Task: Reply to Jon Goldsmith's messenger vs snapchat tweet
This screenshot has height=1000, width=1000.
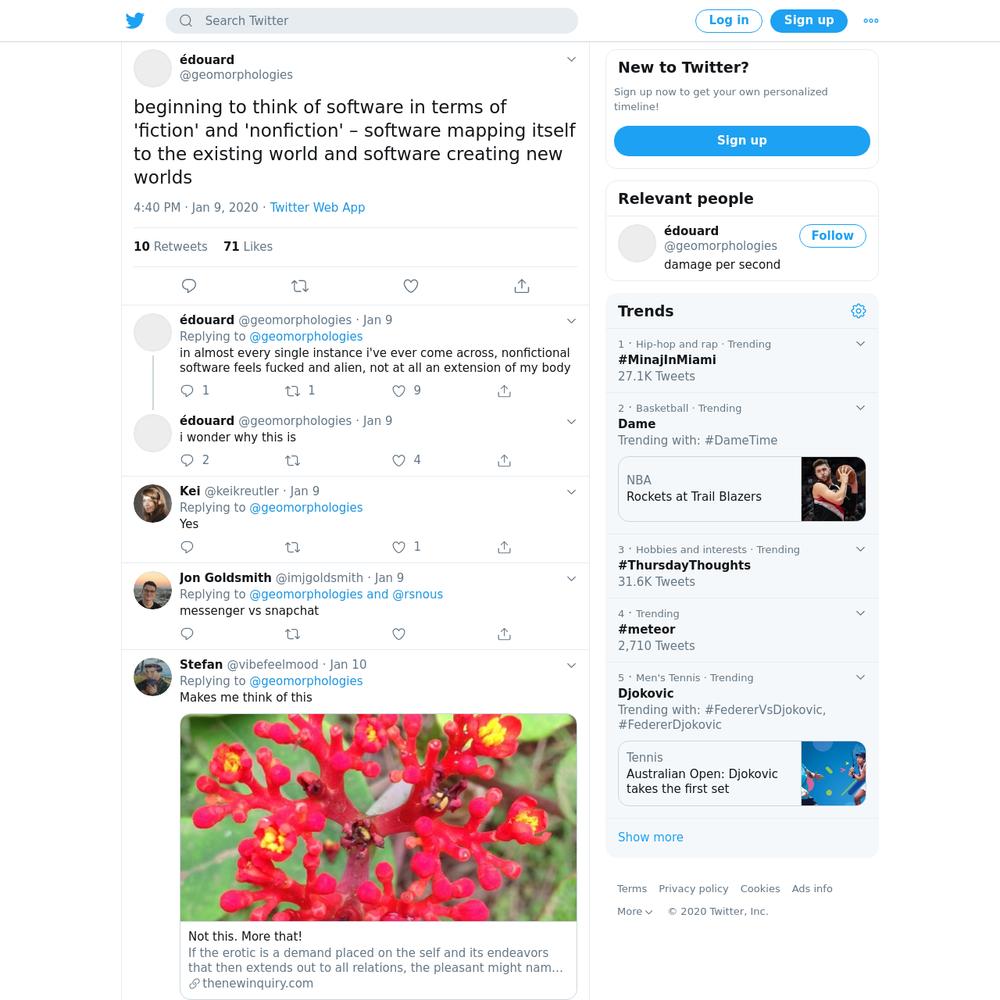Action: coord(187,634)
